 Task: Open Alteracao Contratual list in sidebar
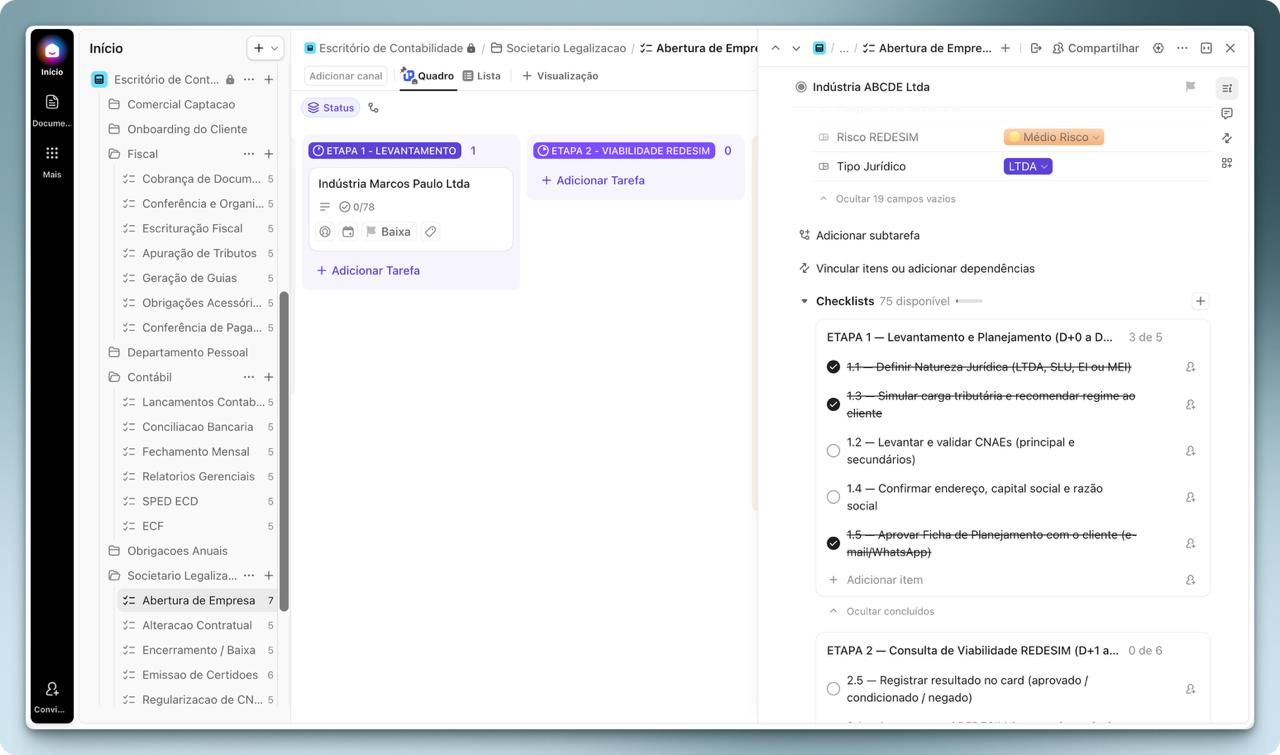tap(197, 625)
